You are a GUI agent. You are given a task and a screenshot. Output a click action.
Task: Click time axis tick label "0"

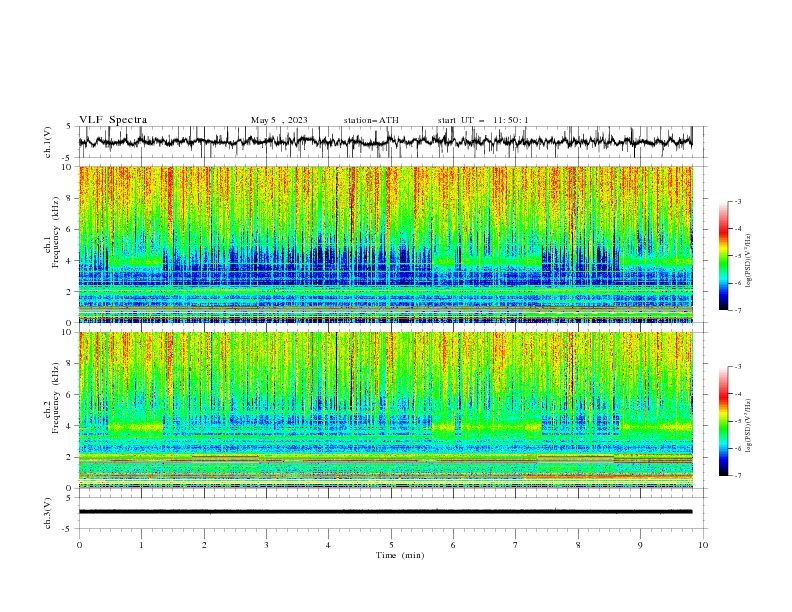click(x=79, y=545)
